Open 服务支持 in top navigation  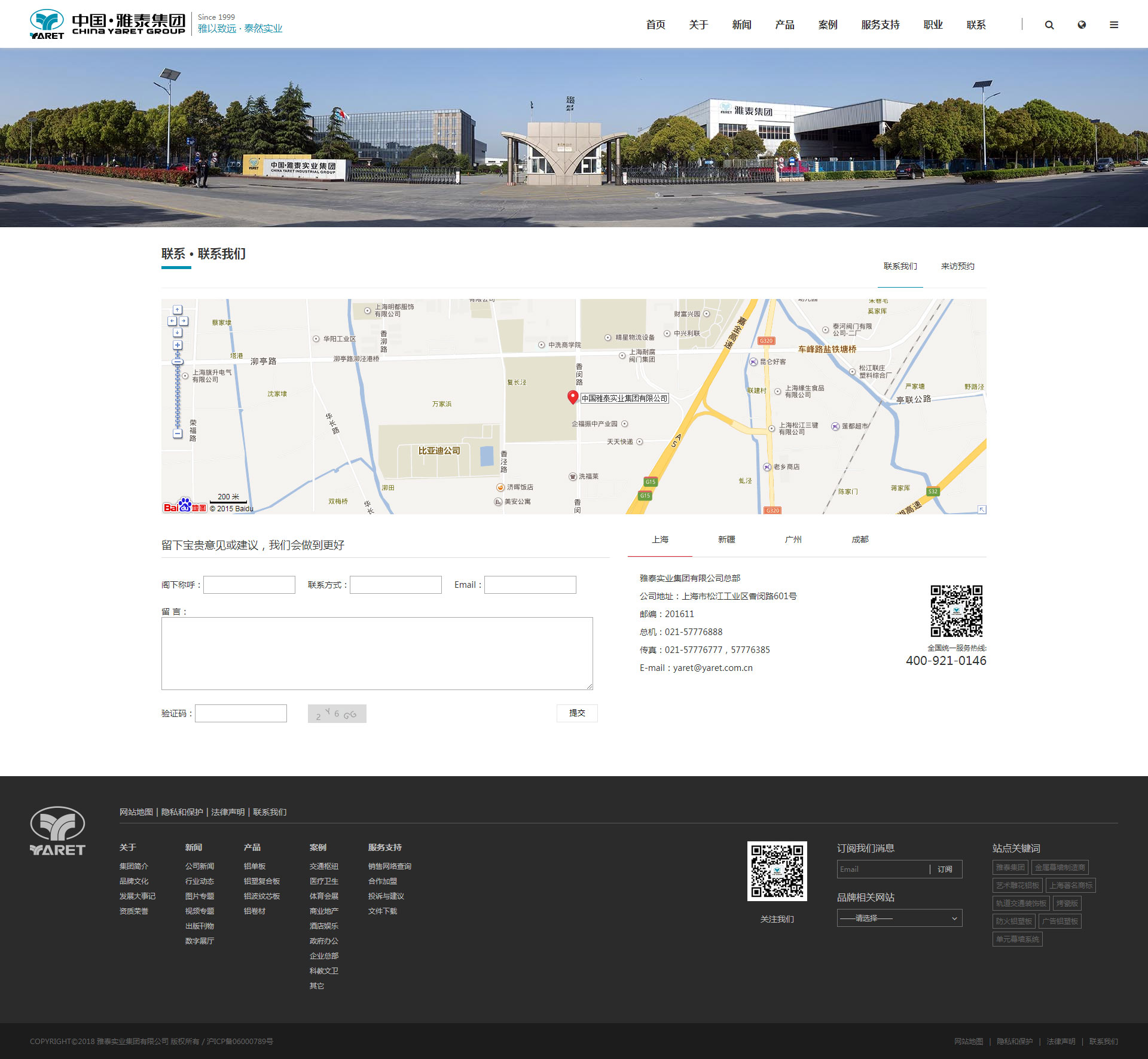tap(880, 25)
